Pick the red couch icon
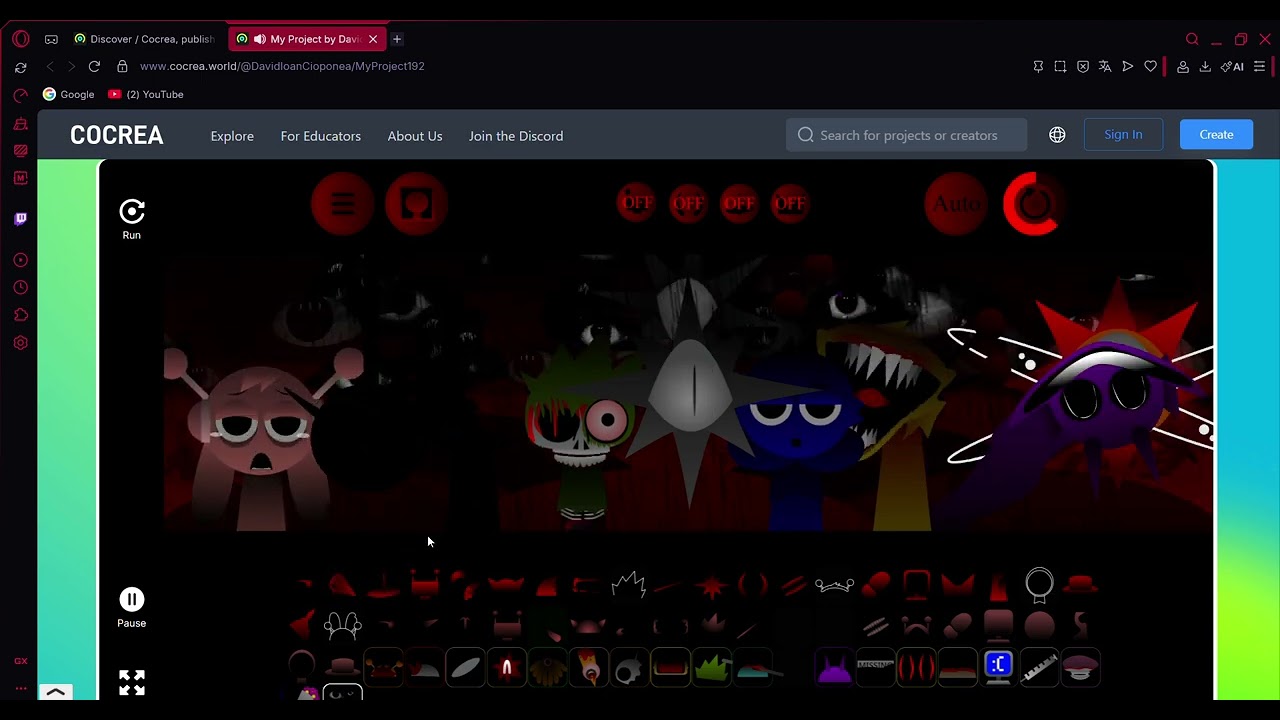Screen dimensions: 1280x720 pyautogui.click(x=670, y=666)
